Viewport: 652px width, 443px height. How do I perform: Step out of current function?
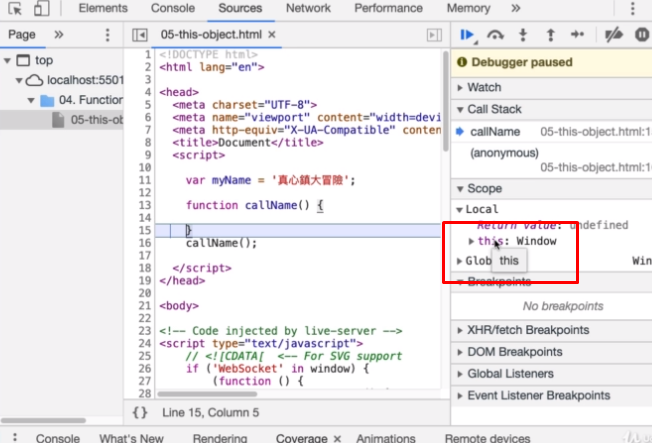tap(550, 35)
